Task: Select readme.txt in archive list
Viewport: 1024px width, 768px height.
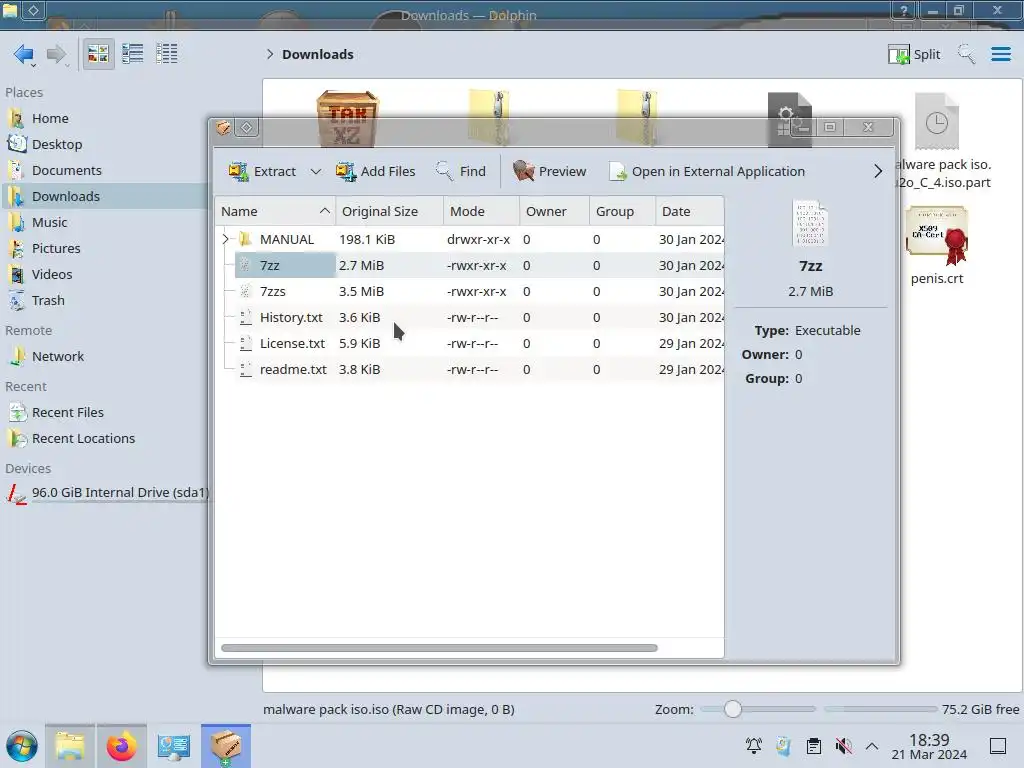Action: (x=470, y=370)
